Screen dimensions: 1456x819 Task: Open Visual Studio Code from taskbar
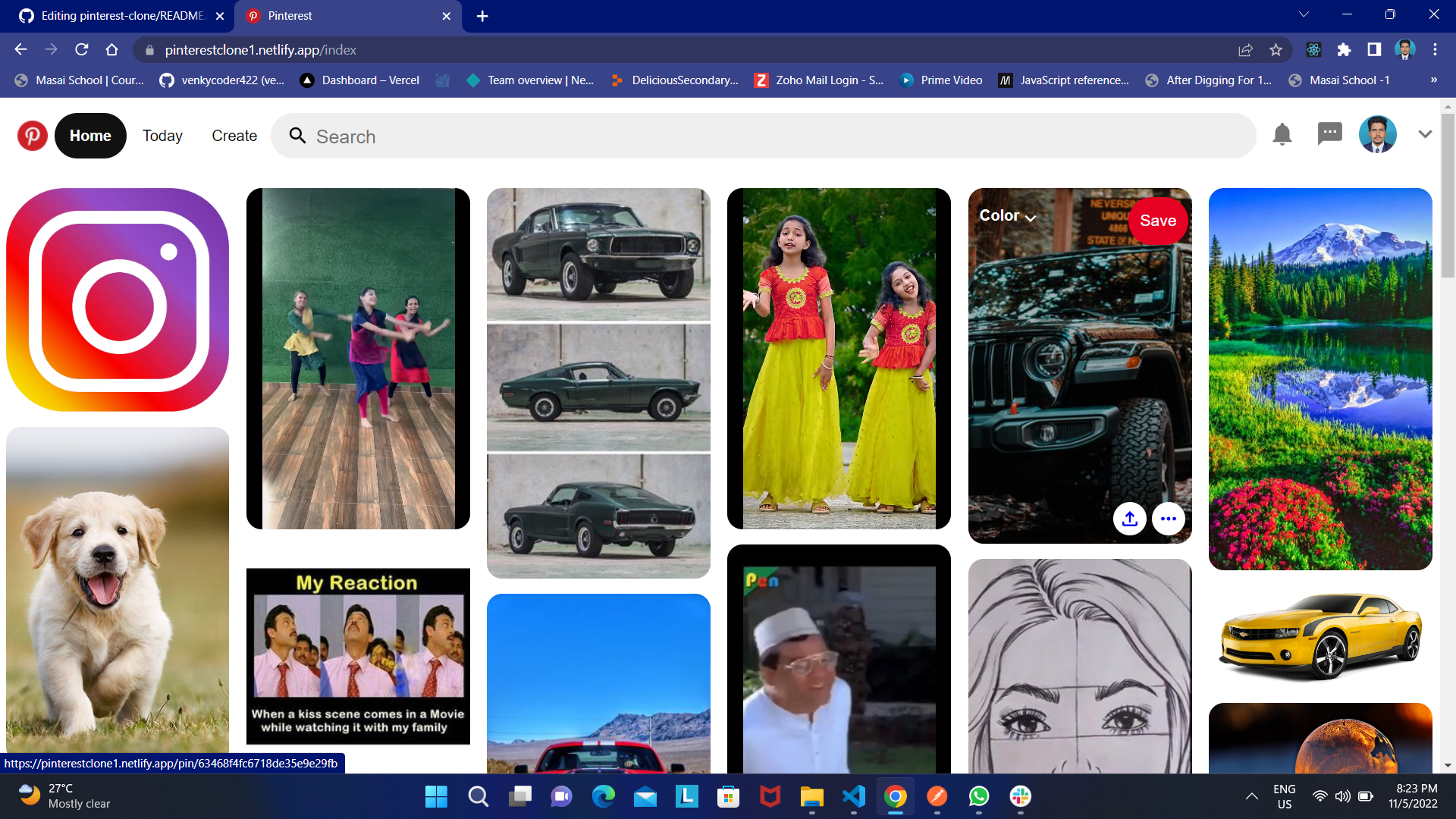point(853,796)
